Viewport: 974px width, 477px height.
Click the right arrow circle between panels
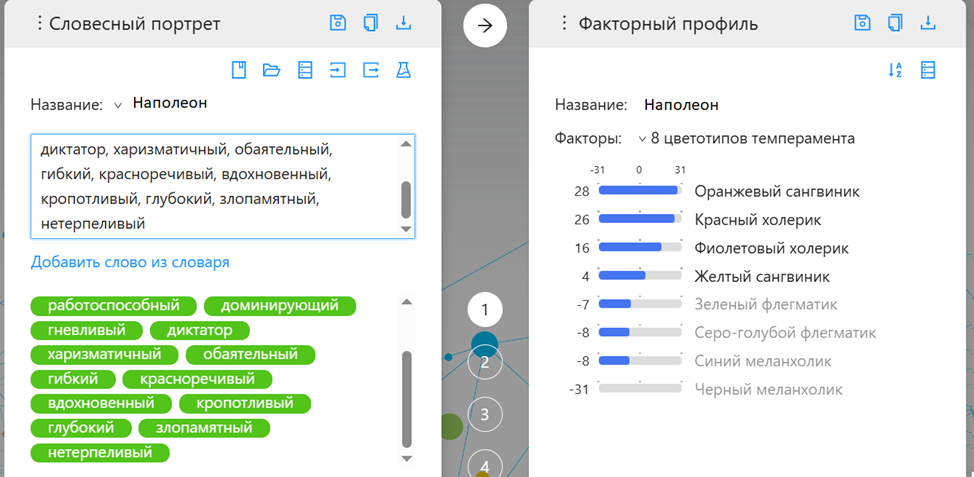pyautogui.click(x=485, y=25)
